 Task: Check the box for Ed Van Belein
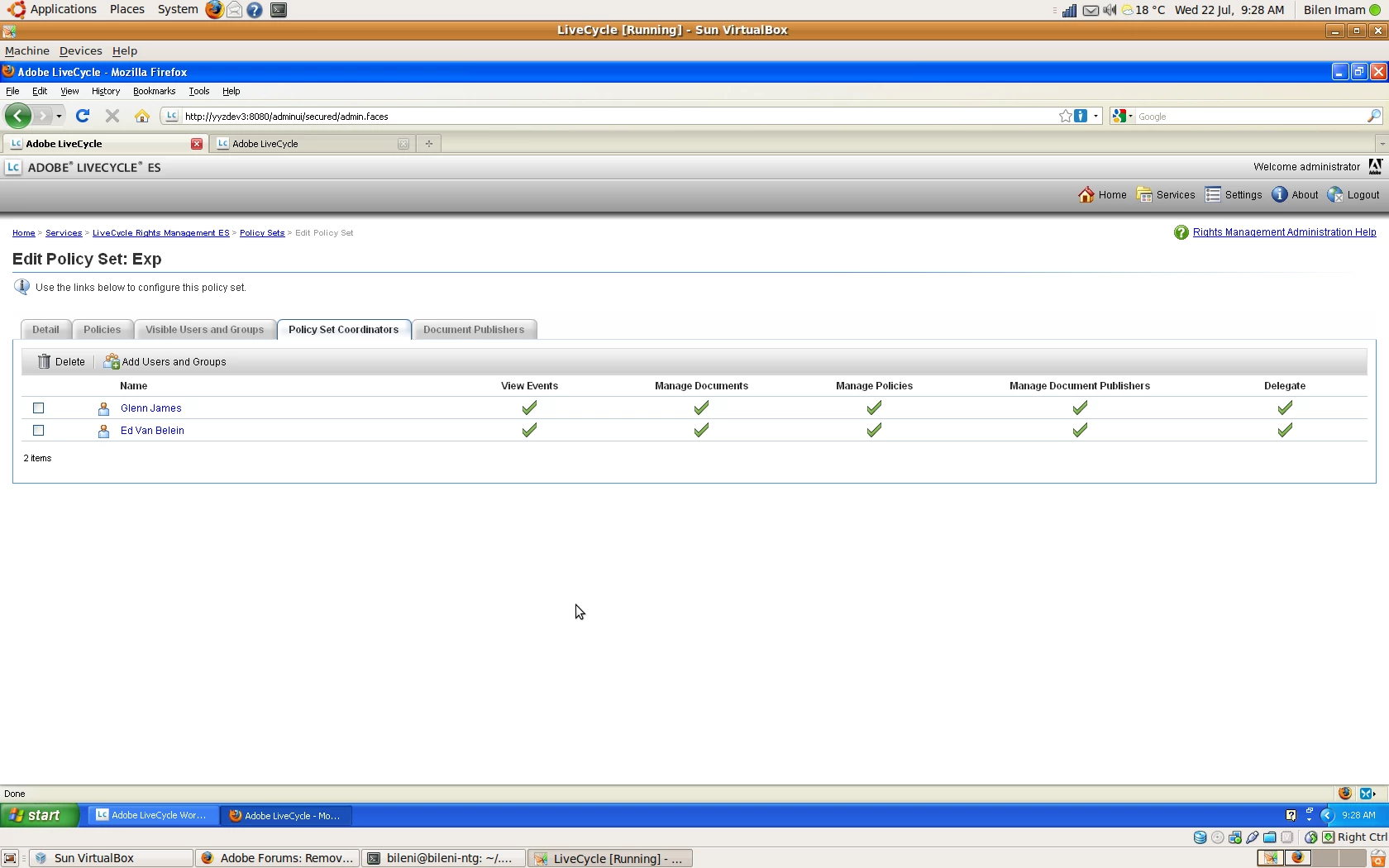click(x=38, y=431)
